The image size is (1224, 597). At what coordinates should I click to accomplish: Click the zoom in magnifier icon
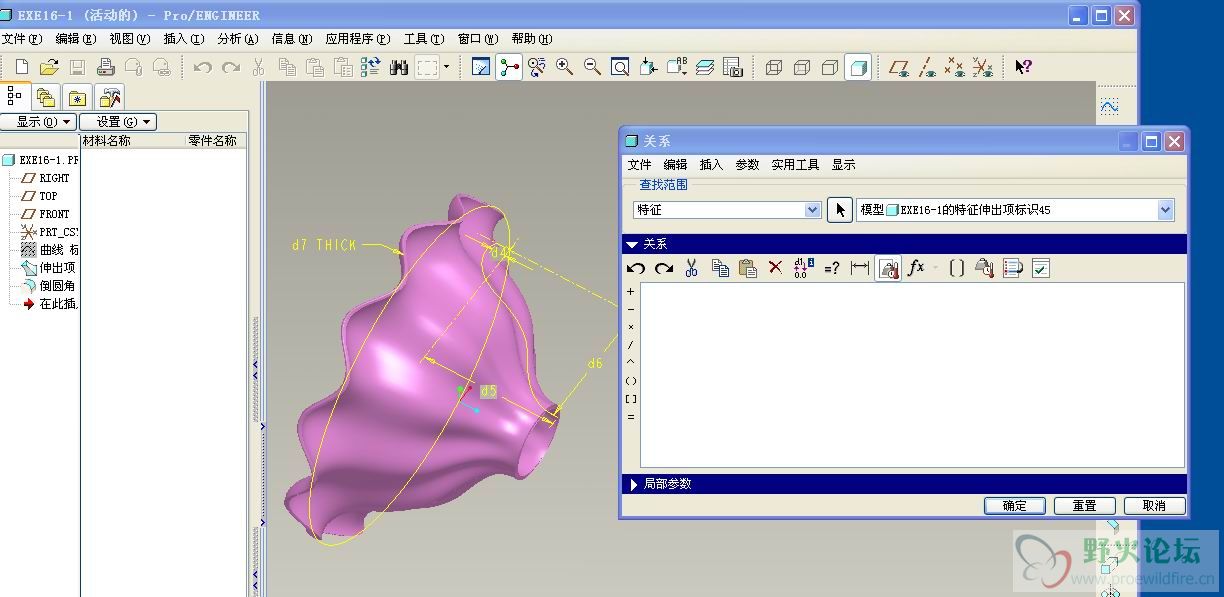pyautogui.click(x=564, y=67)
